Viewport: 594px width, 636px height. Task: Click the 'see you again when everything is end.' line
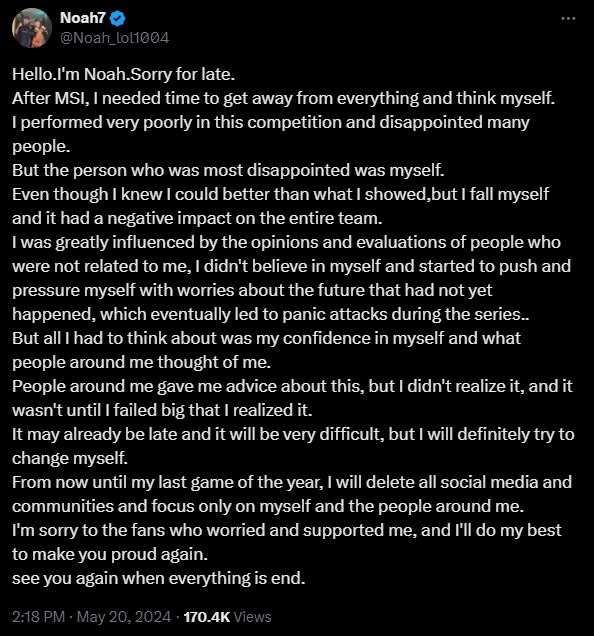tap(159, 578)
